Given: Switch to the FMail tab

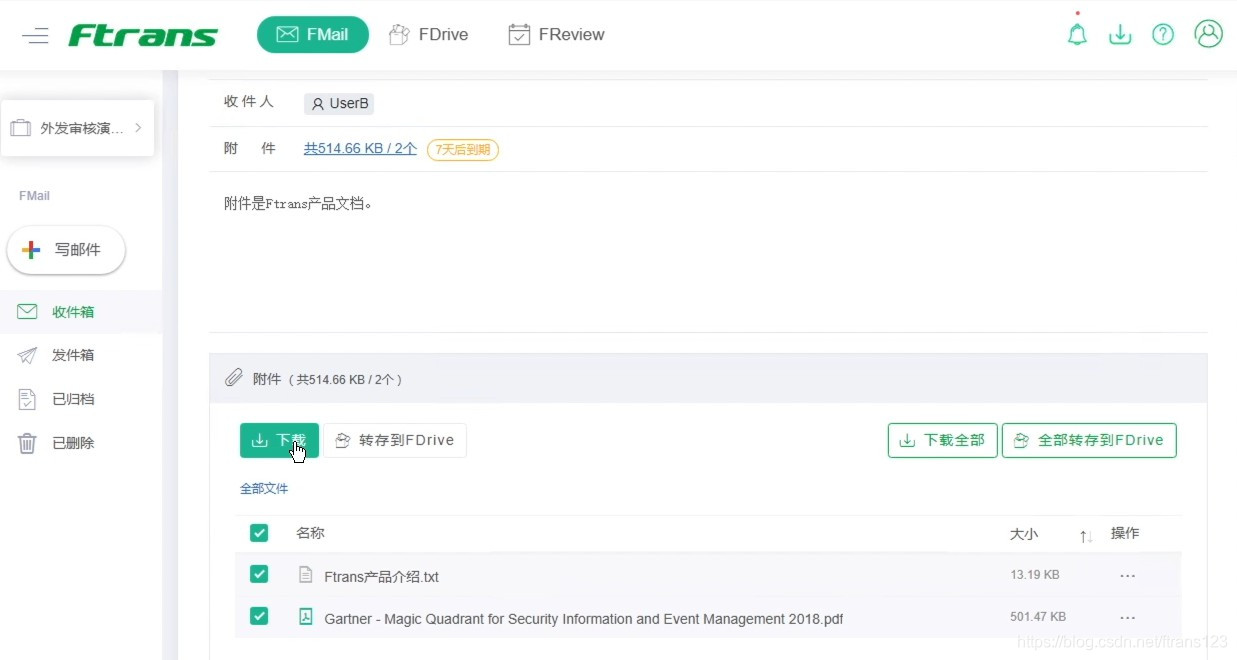Looking at the screenshot, I should point(313,34).
